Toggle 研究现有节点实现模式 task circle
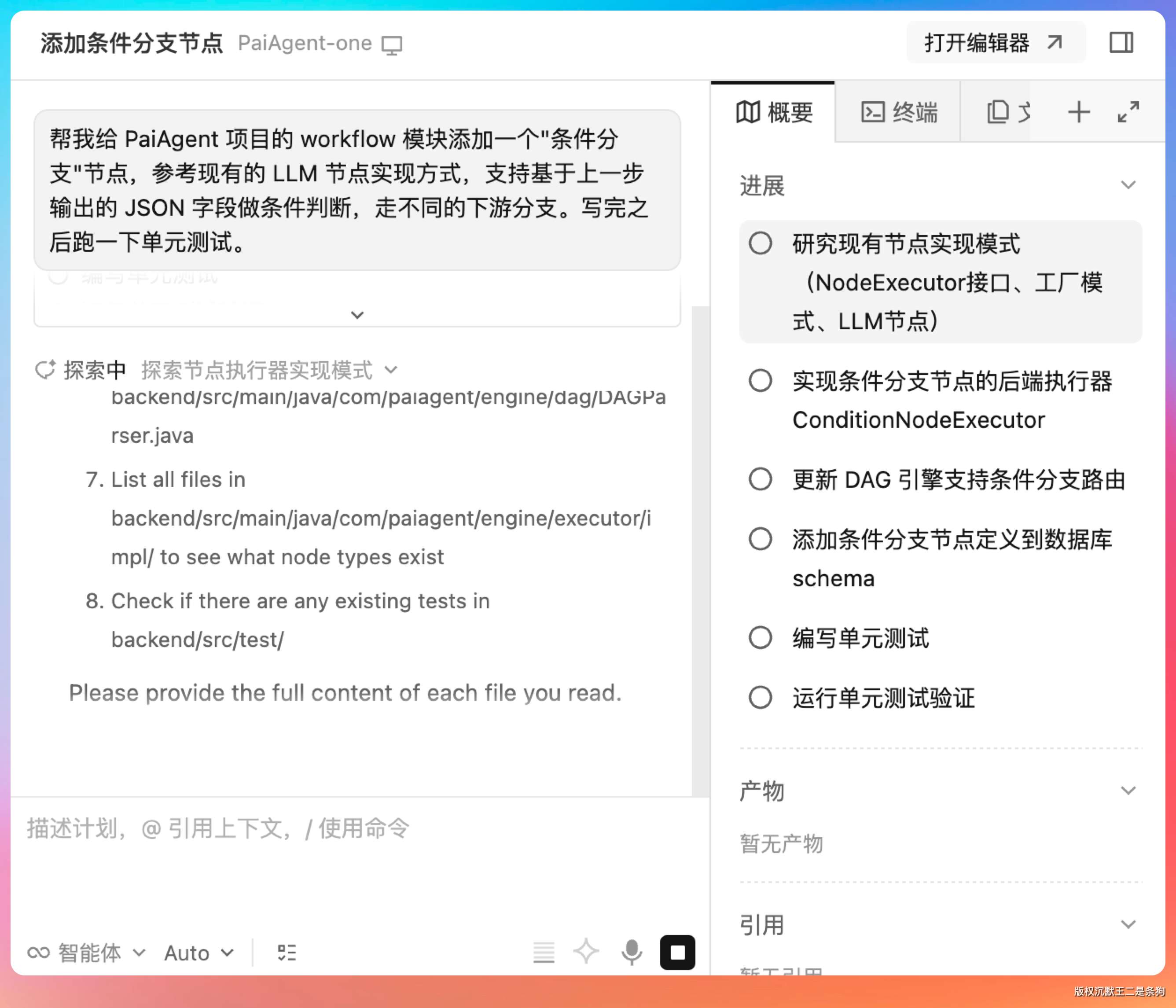Screen dimensions: 1176x1008 coord(760,243)
